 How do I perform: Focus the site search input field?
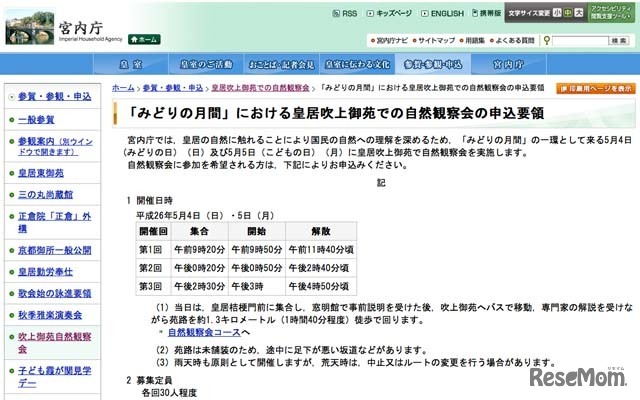coord(580,40)
